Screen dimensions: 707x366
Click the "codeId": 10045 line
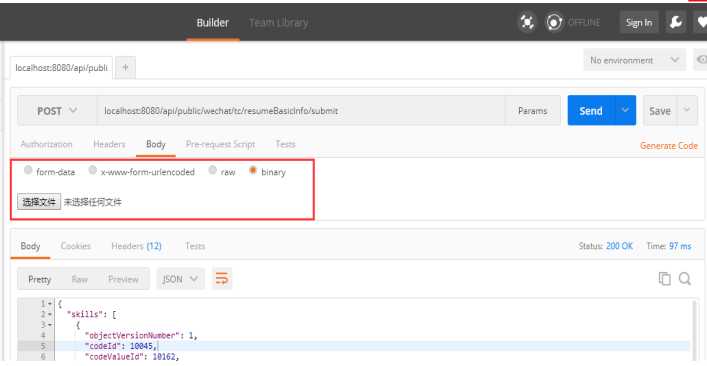pos(121,346)
